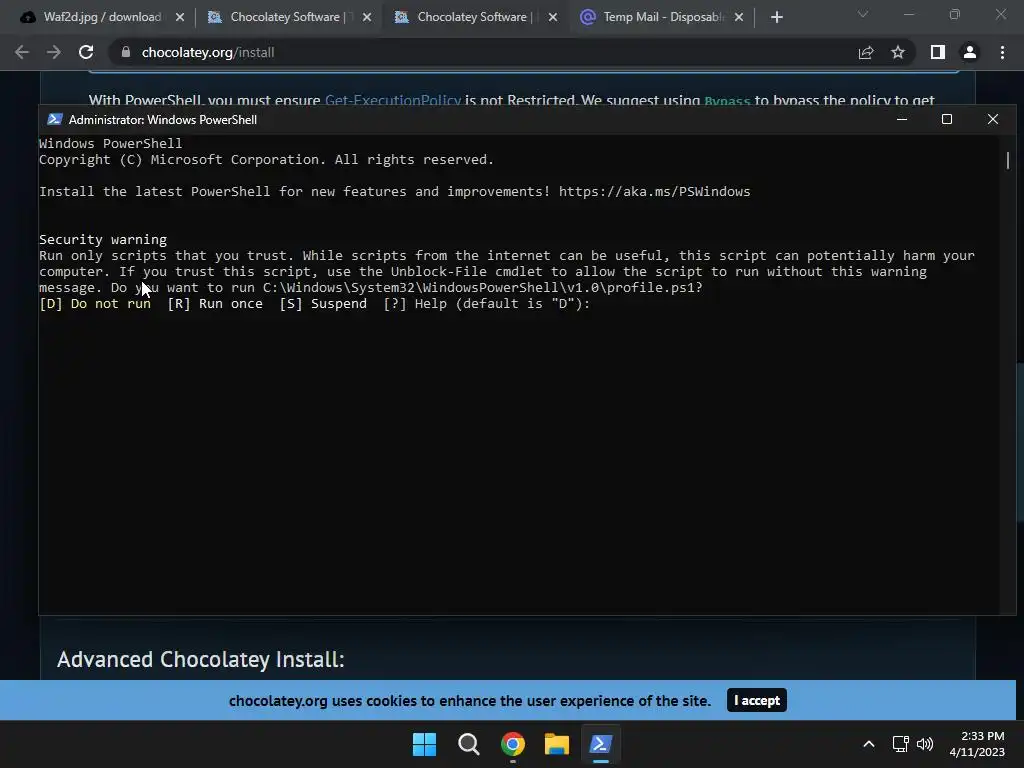Image resolution: width=1024 pixels, height=768 pixels.
Task: Share this page icon
Action: pos(866,52)
